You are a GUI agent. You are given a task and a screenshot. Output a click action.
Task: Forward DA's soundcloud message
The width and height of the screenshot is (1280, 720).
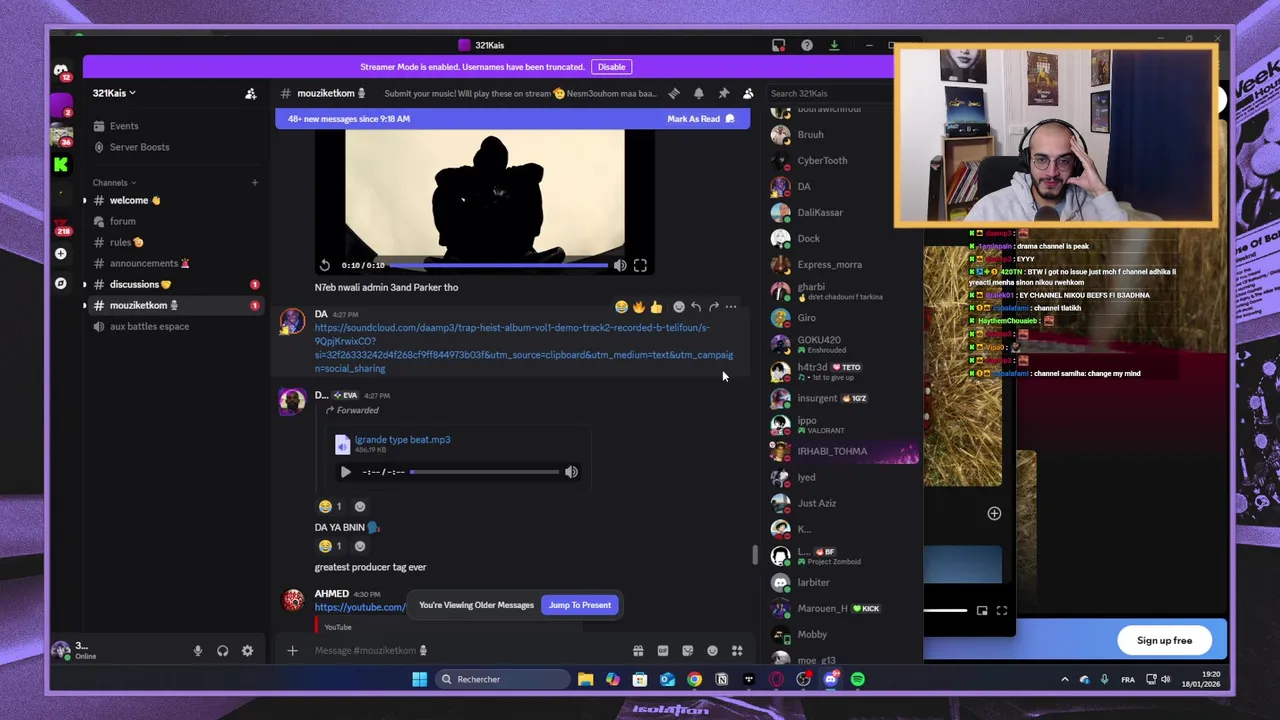tap(714, 307)
